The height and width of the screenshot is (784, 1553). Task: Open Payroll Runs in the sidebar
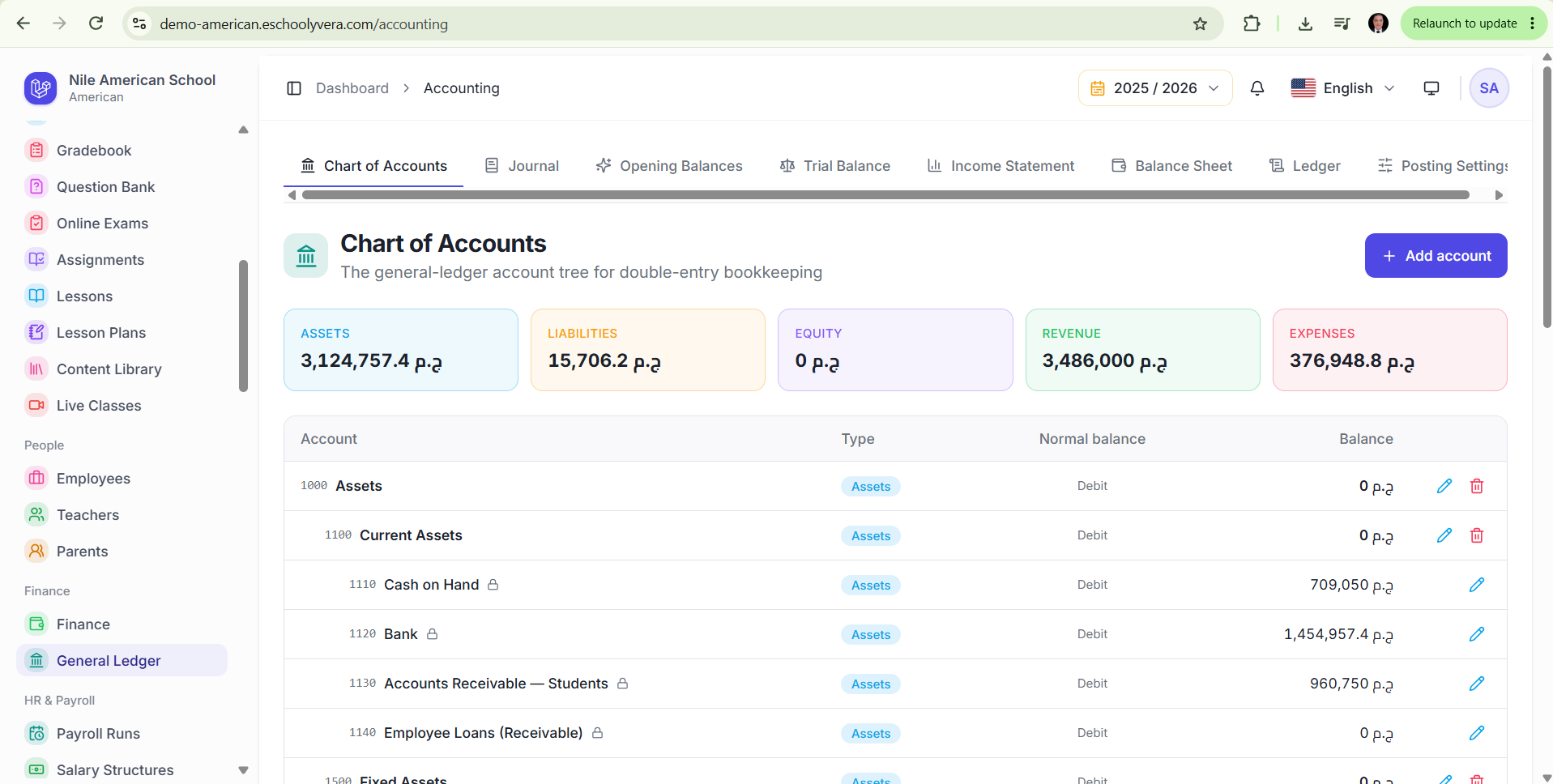122,734
